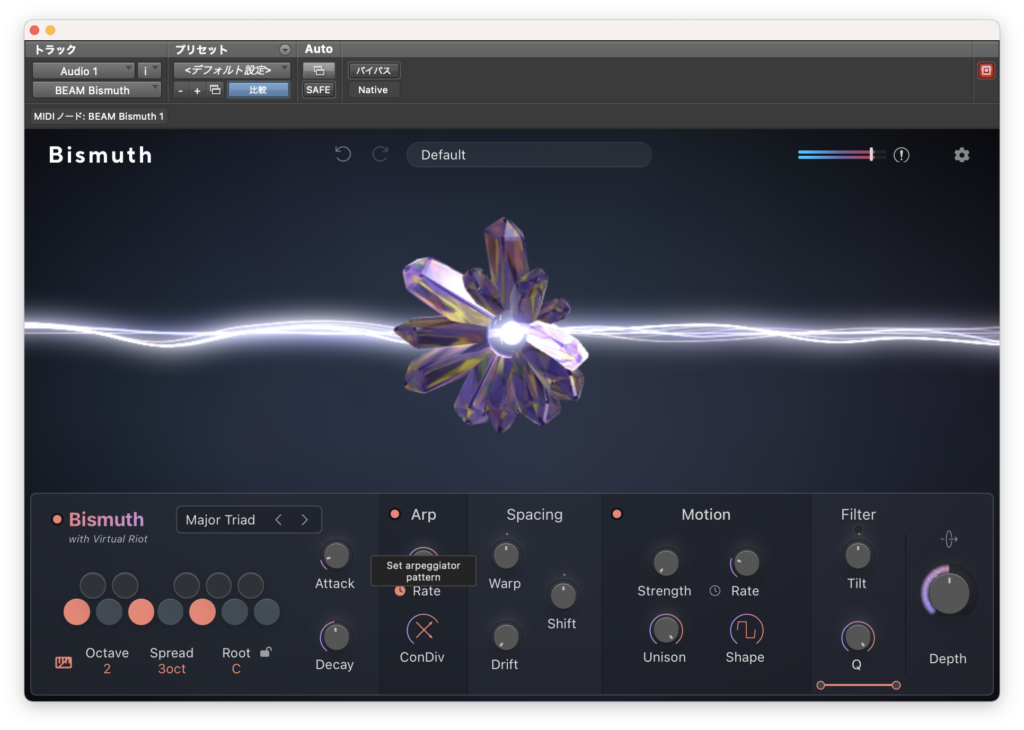Toggle the grey D note key

pos(109,612)
